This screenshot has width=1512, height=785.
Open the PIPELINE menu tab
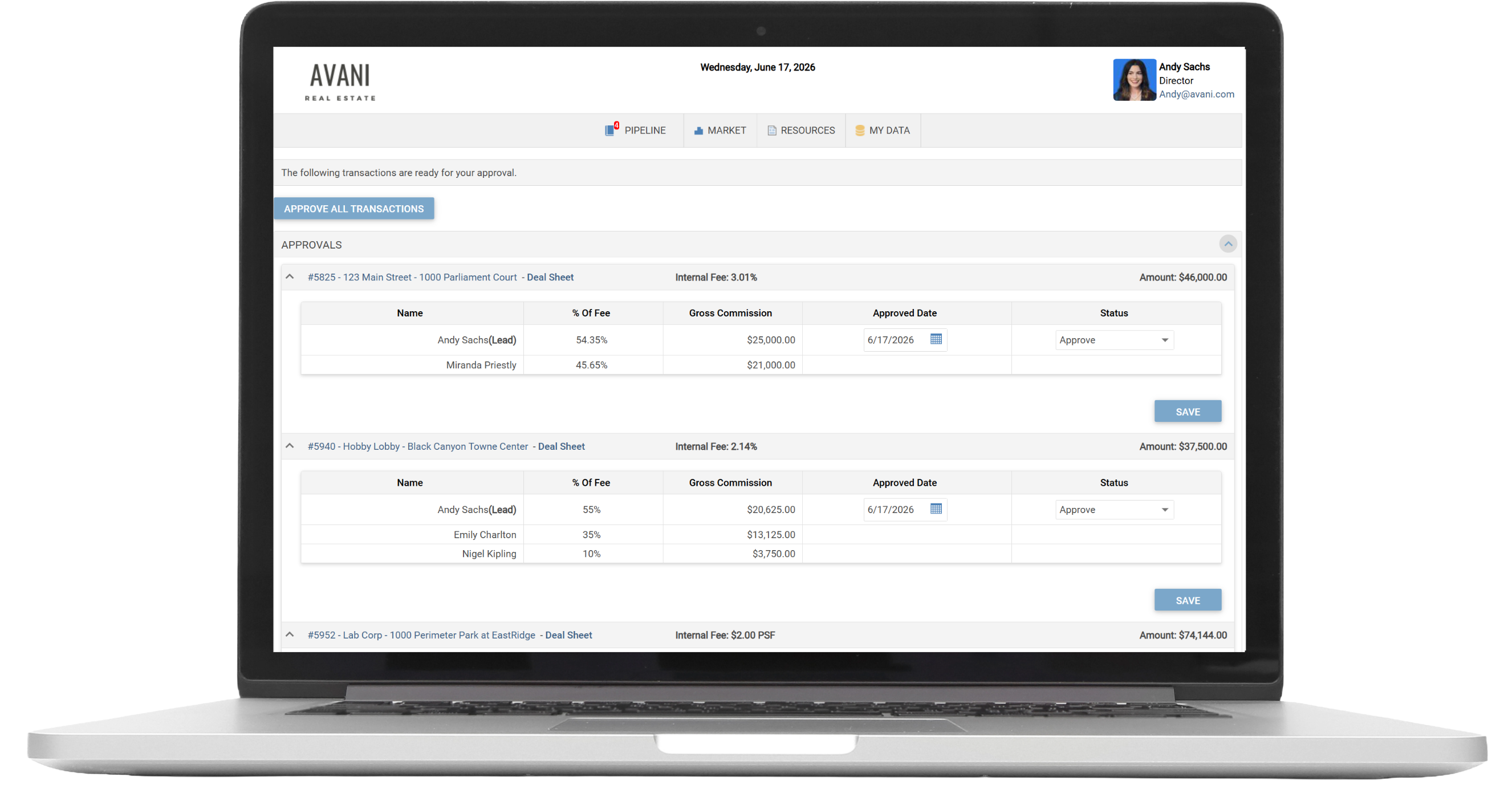635,130
